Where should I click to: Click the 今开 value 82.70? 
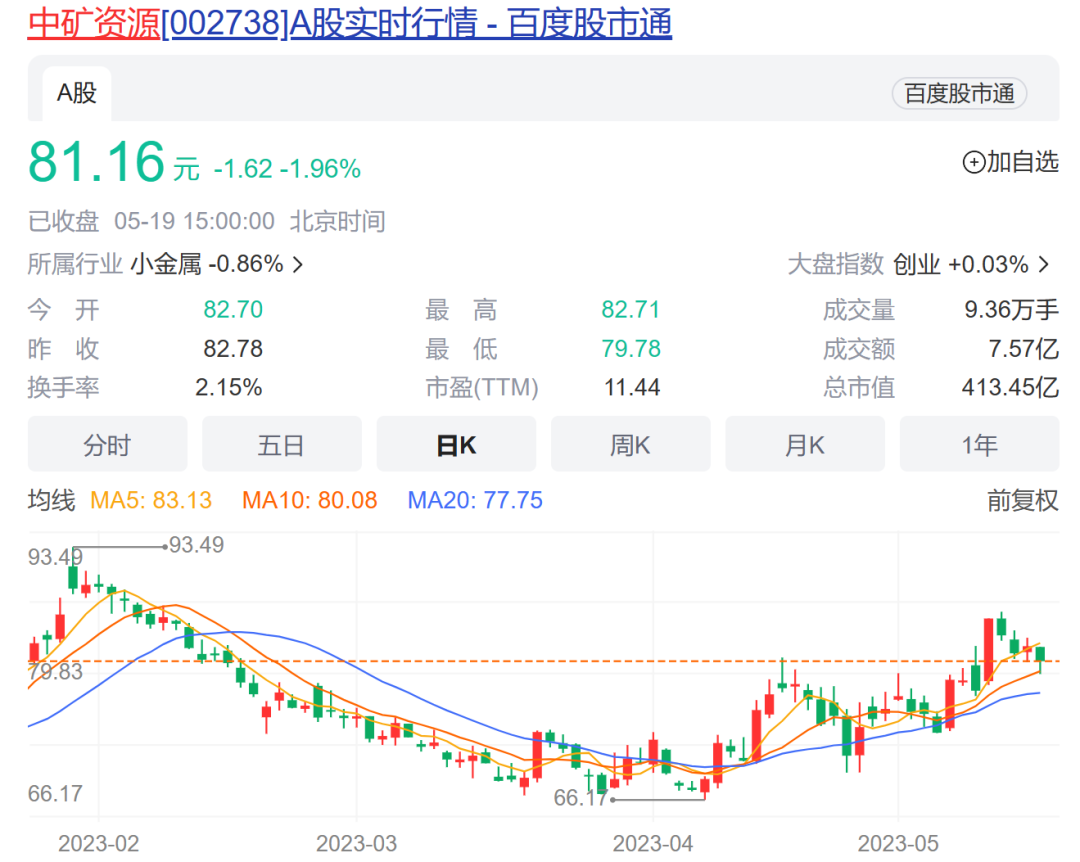coord(233,309)
